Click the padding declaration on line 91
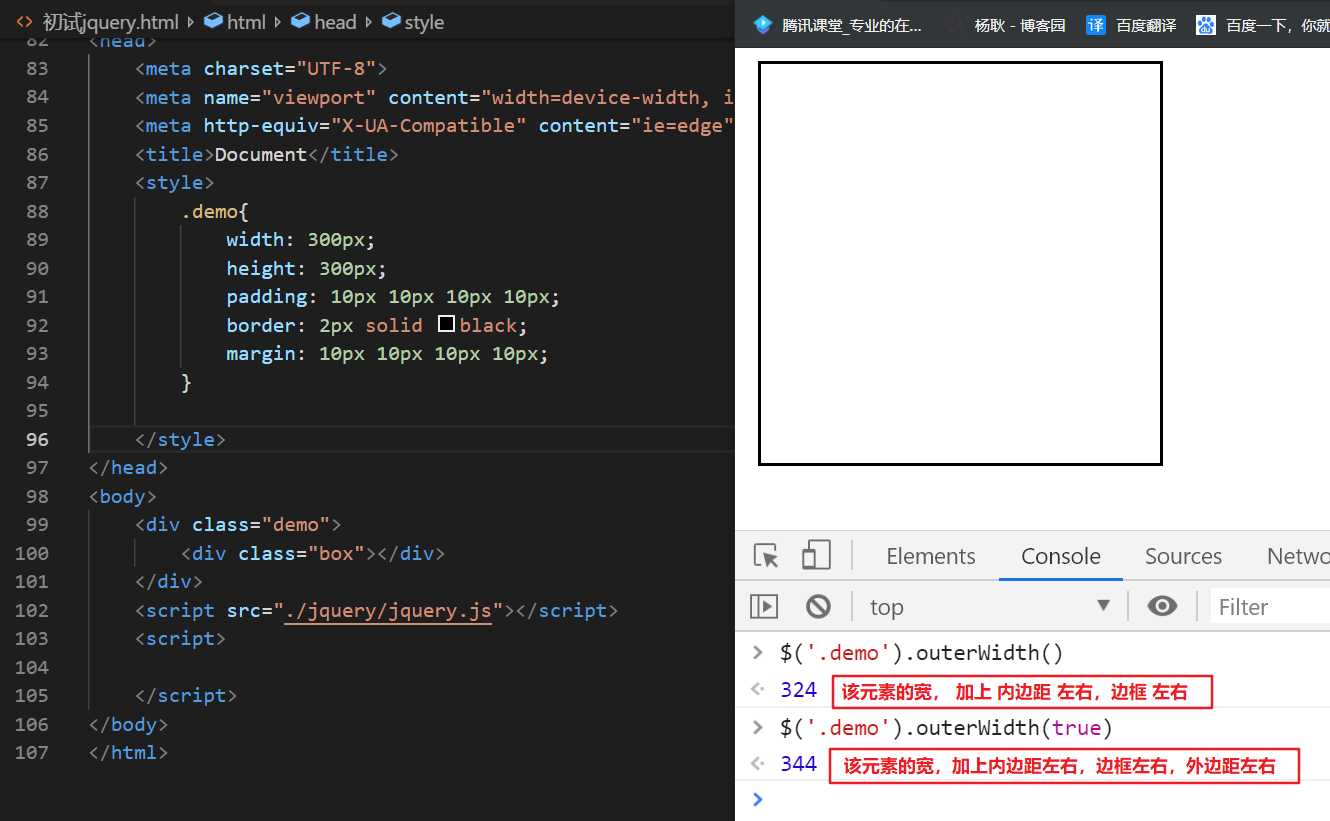Image resolution: width=1330 pixels, height=821 pixels. 393,296
